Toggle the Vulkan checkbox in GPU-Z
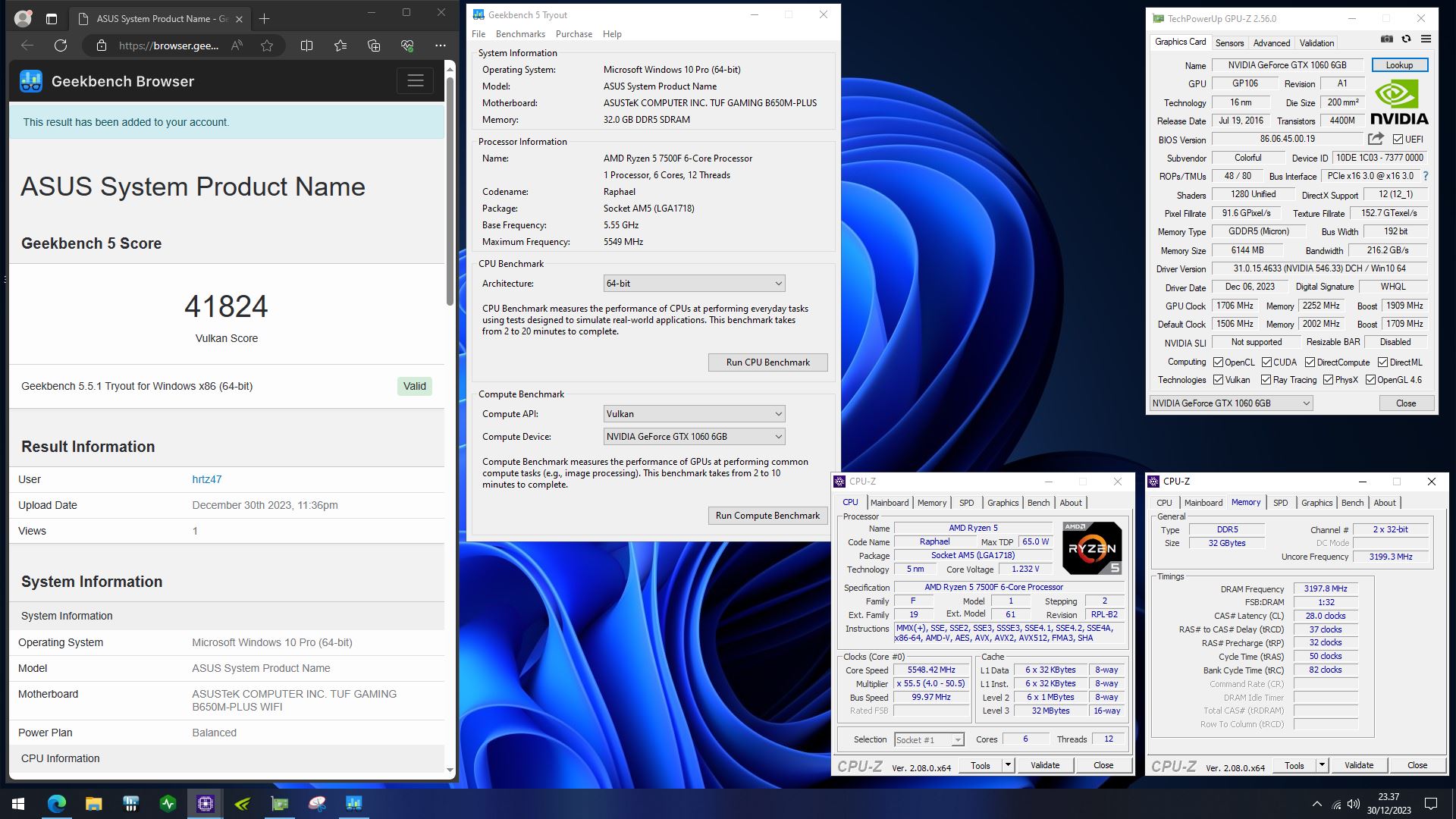1456x819 pixels. pyautogui.click(x=1218, y=380)
